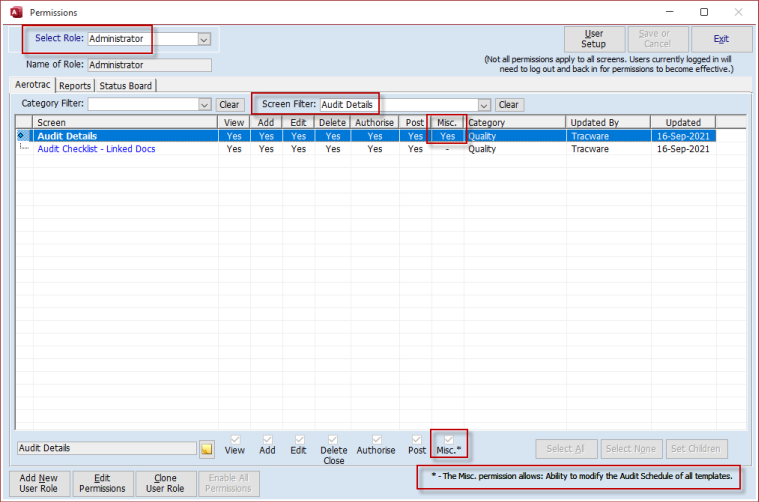Click the User Setup button
The image size is (759, 502).
click(593, 39)
